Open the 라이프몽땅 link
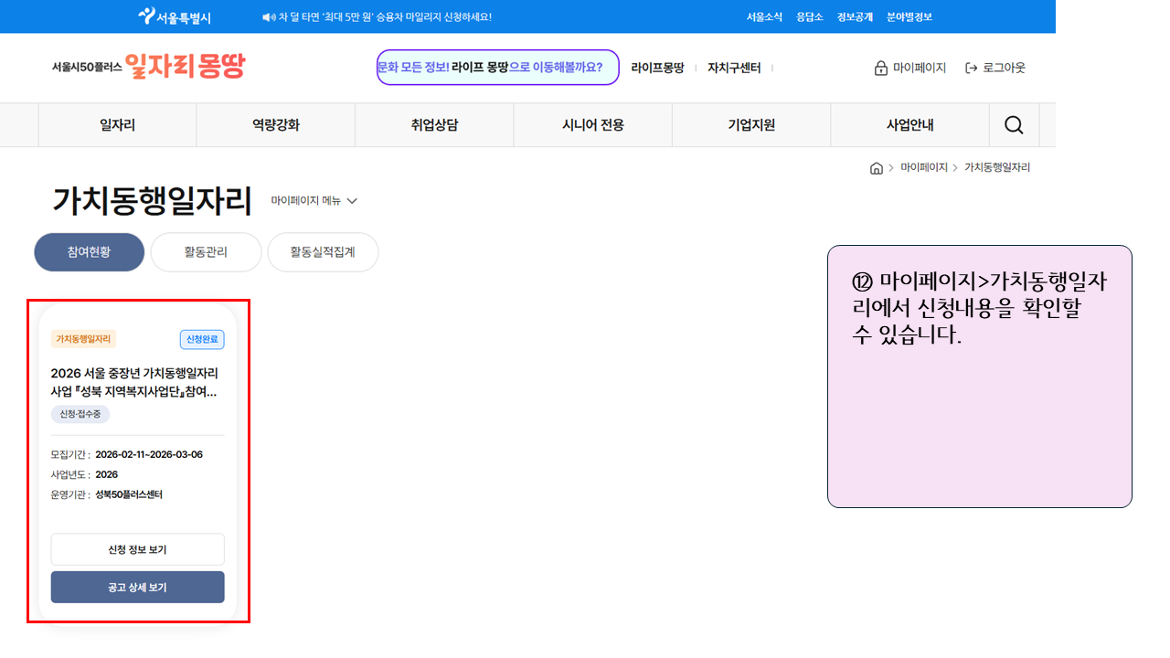Image resolution: width=1170 pixels, height=658 pixels. click(657, 68)
